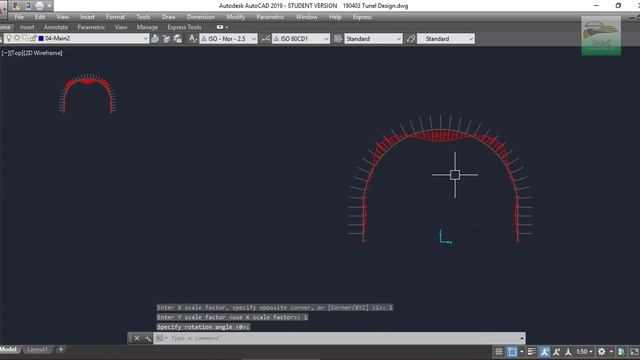The height and width of the screenshot is (360, 640).
Task: Open the Parametric menu in menu bar
Action: pos(270,17)
